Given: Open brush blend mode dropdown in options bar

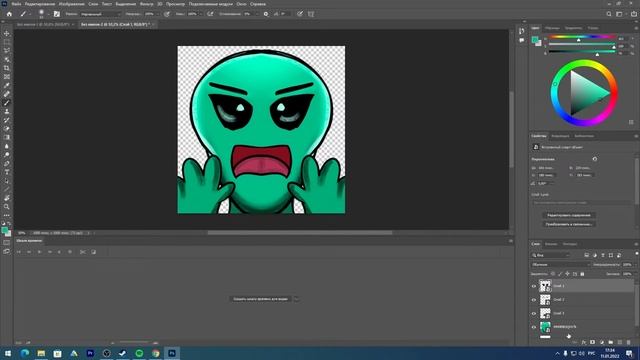Looking at the screenshot, I should (x=100, y=14).
